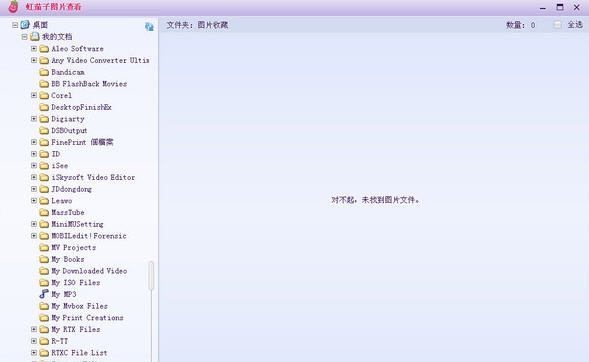Select the 我的文档 tree label
The height and width of the screenshot is (362, 589).
pos(57,37)
